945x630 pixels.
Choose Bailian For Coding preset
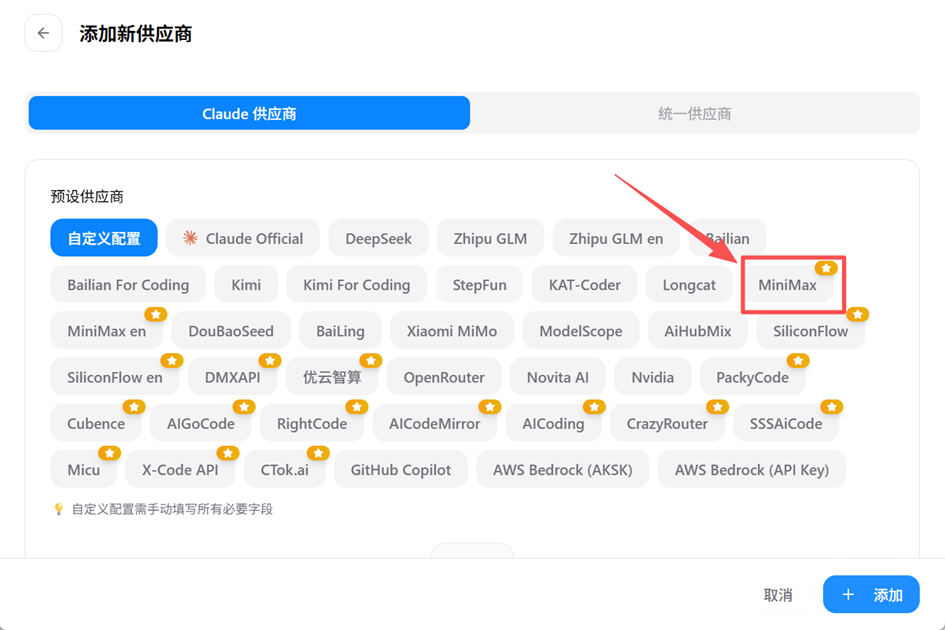coord(128,285)
